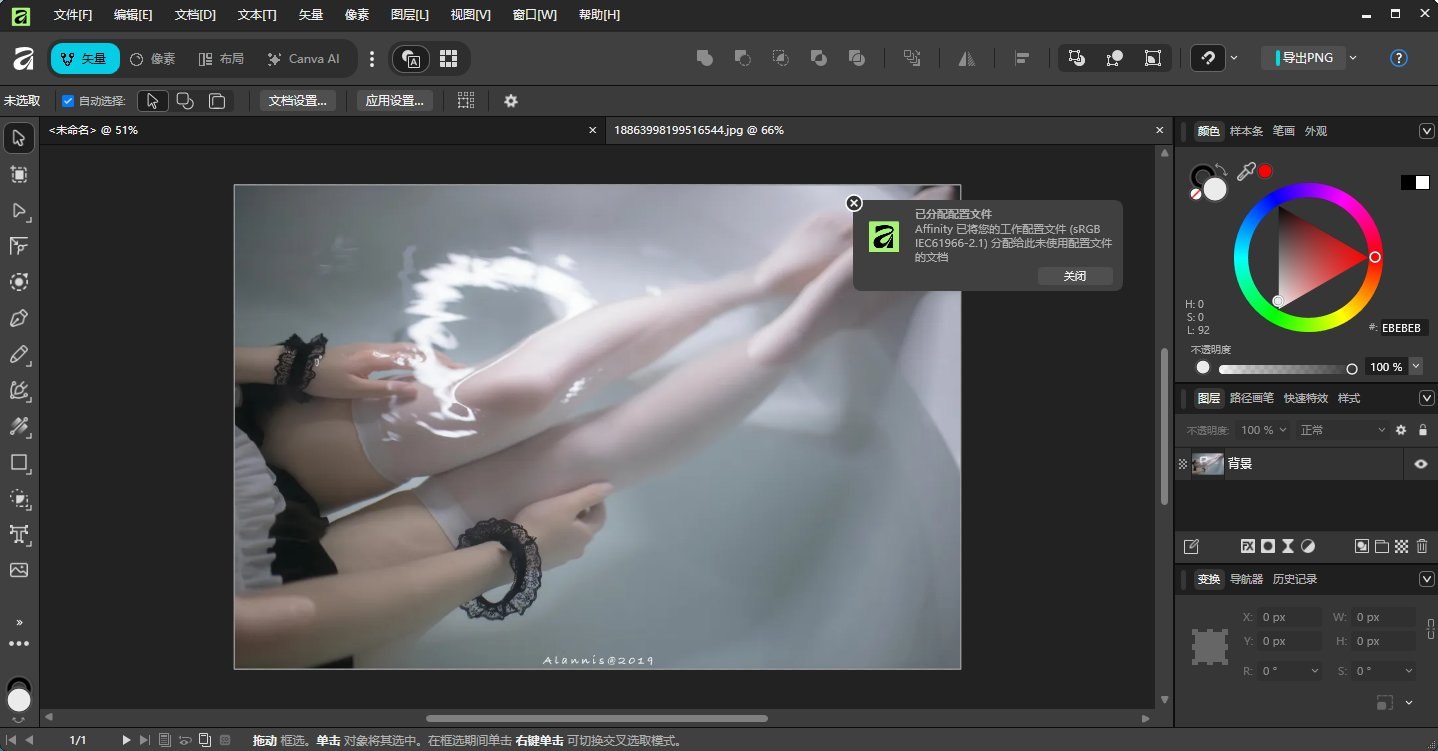This screenshot has height=751, width=1438.
Task: Open the Canva AI studio
Action: [304, 59]
